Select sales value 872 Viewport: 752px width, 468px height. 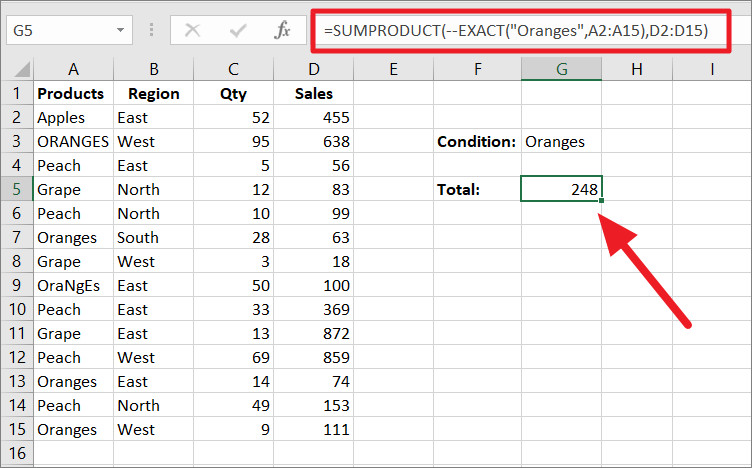pyautogui.click(x=314, y=333)
